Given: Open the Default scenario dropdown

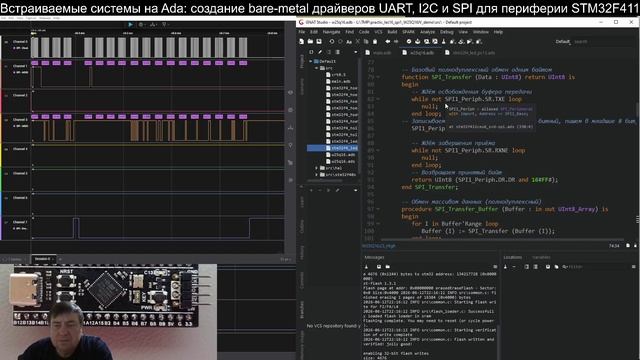Looking at the screenshot, I should 563,42.
